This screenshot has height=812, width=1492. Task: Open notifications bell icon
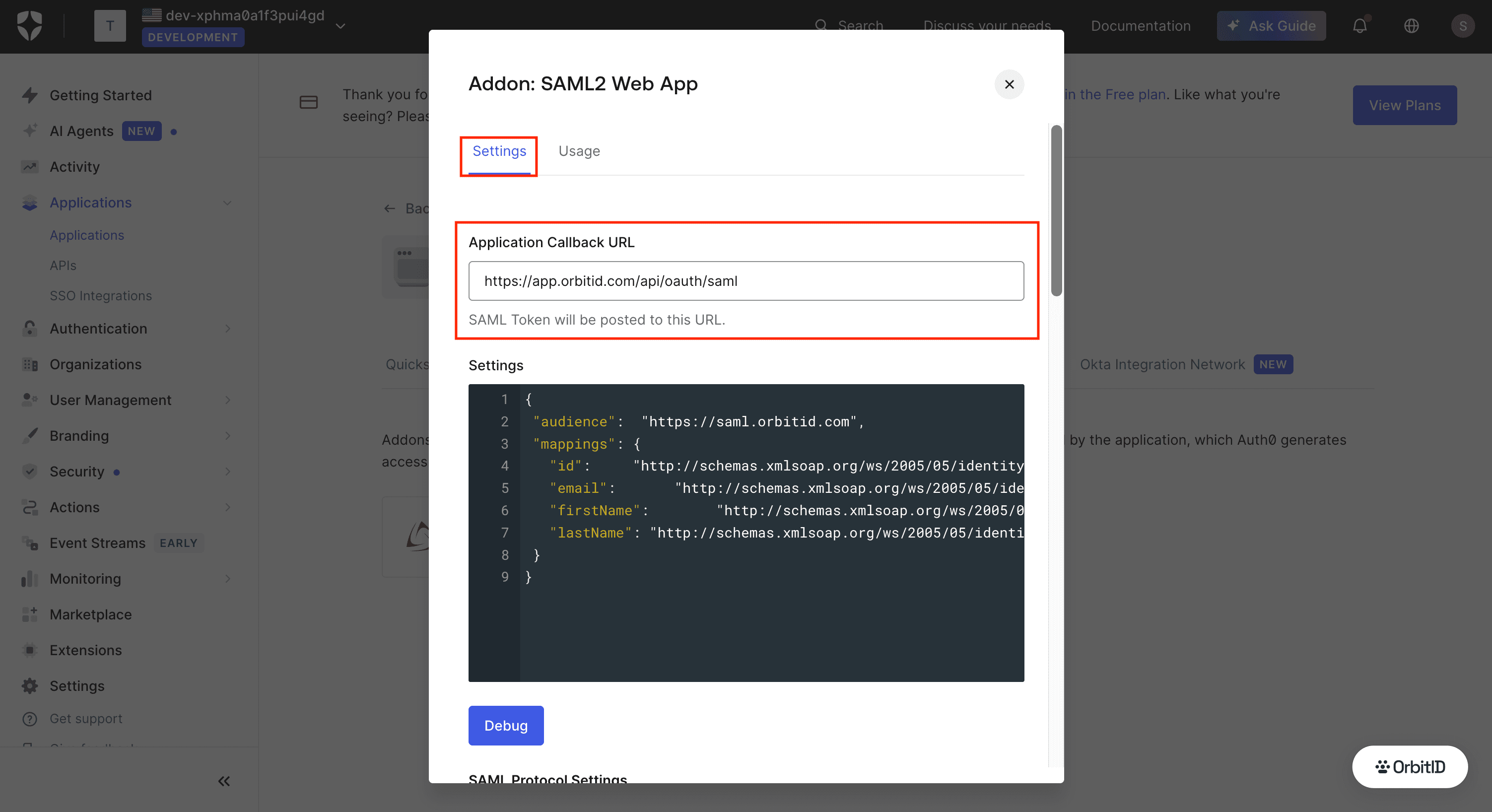(x=1360, y=26)
